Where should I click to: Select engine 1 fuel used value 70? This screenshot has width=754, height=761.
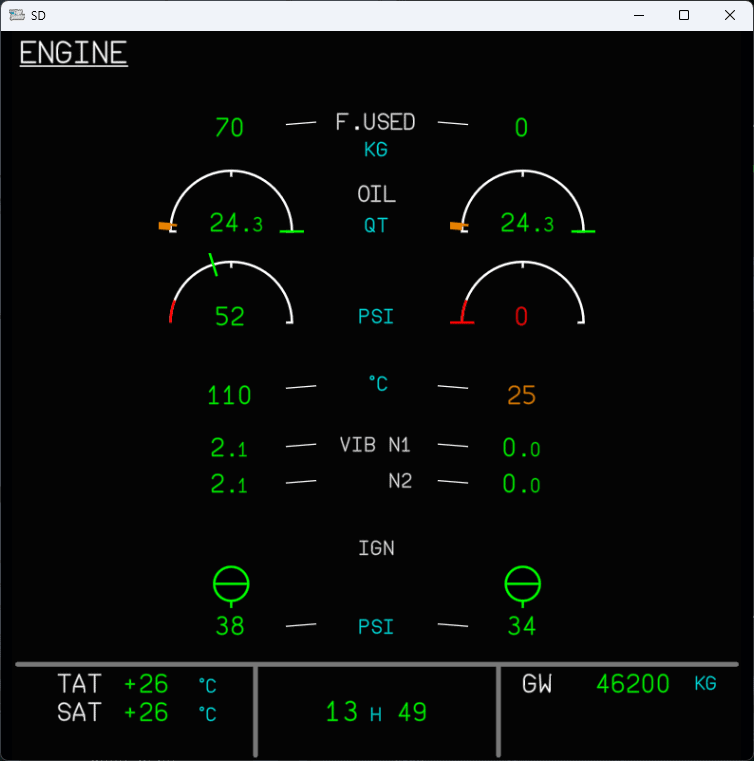pos(229,128)
